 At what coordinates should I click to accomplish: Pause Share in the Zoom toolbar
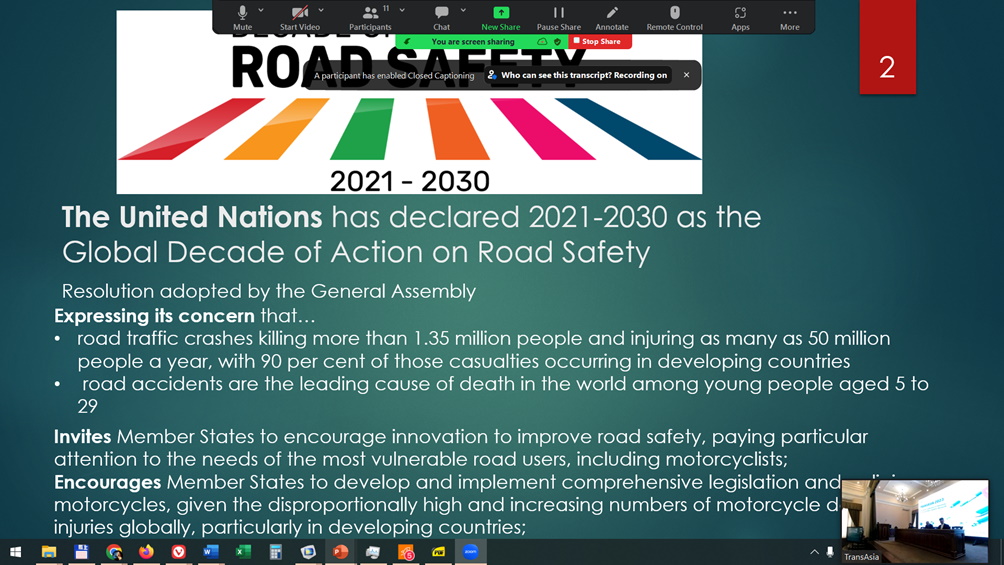pos(558,17)
